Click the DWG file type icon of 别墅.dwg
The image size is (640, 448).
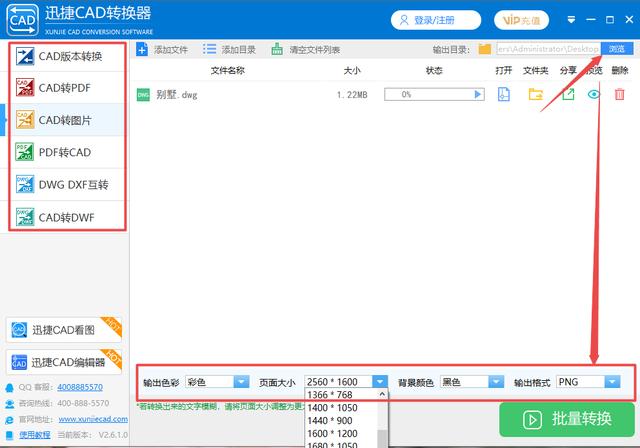(143, 95)
